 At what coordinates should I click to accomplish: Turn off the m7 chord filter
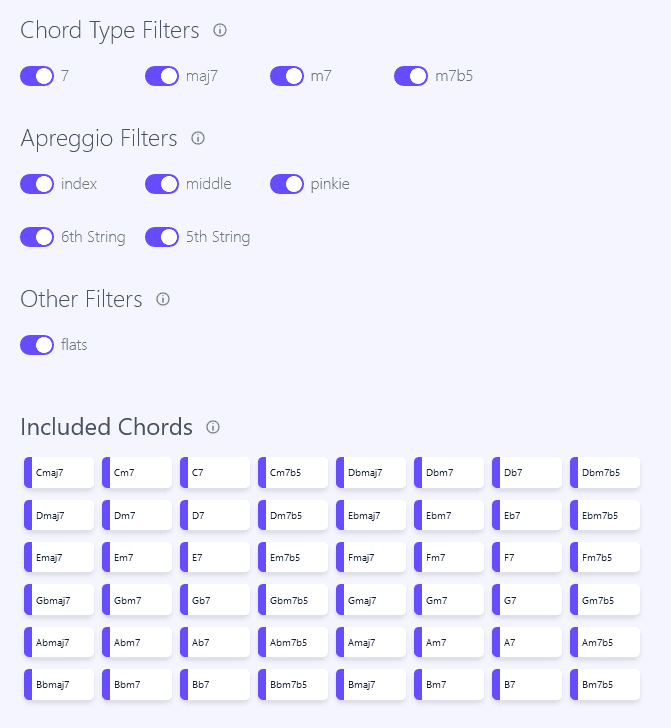287,76
